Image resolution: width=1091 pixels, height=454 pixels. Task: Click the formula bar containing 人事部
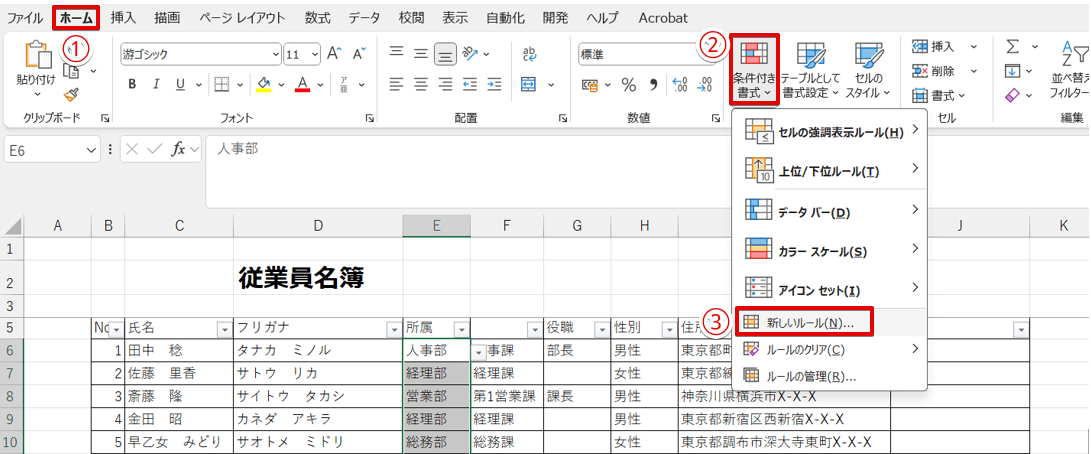647,171
